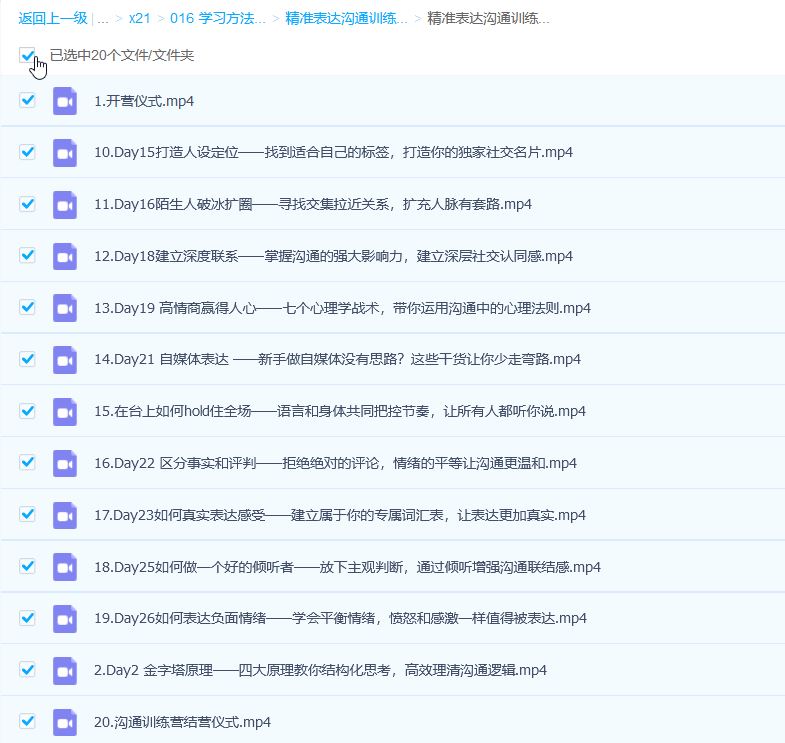This screenshot has height=743, width=785.
Task: Toggle the select-all checkbox at top
Action: pos(27,56)
